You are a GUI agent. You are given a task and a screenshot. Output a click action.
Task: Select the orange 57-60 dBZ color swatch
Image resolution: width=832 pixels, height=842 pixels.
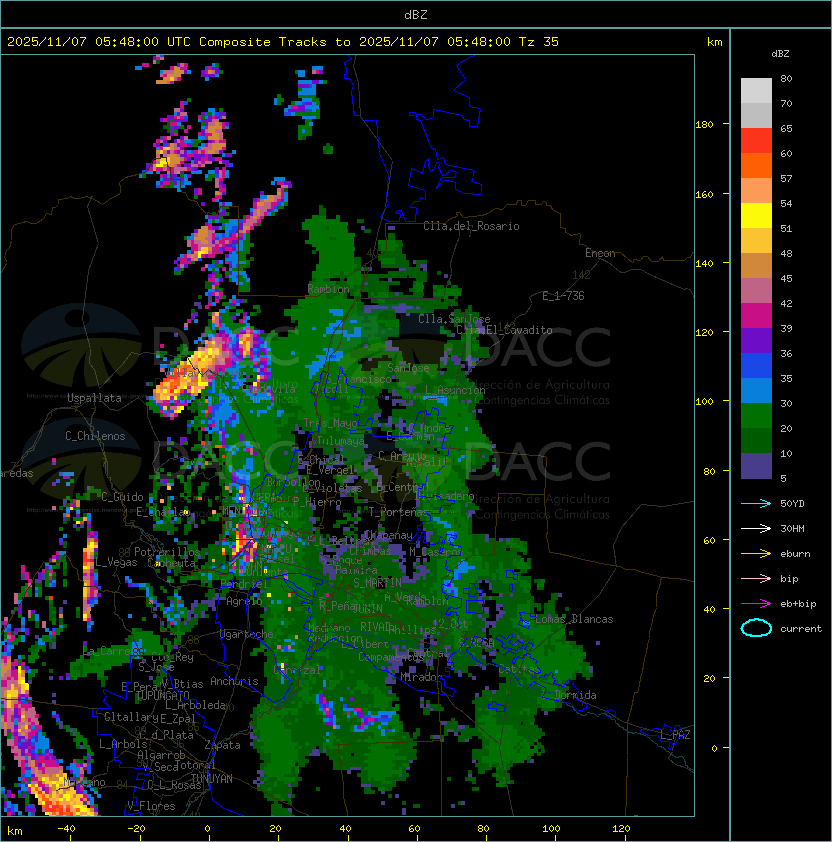point(756,166)
